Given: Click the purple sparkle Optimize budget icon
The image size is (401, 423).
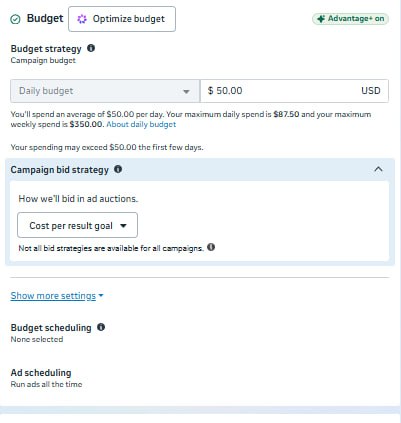Looking at the screenshot, I should tap(82, 19).
